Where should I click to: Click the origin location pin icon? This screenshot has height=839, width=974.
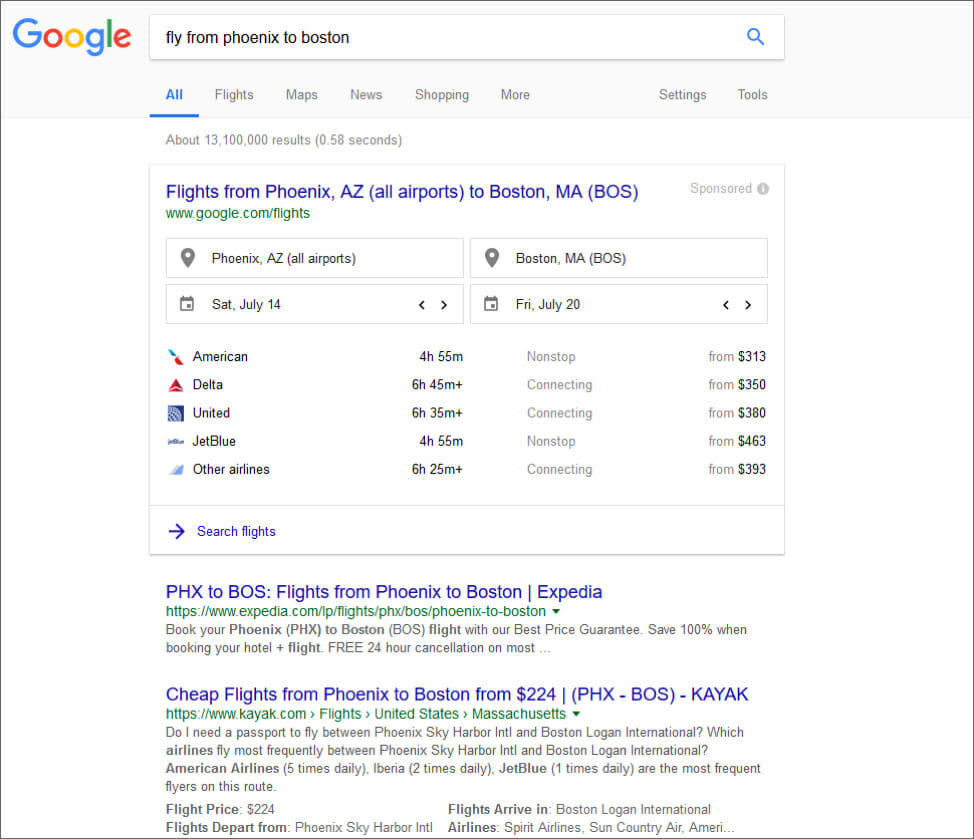[188, 258]
